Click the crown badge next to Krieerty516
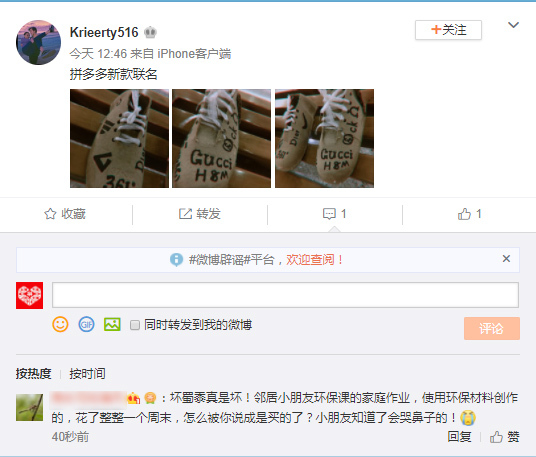The image size is (536, 457). point(150,32)
